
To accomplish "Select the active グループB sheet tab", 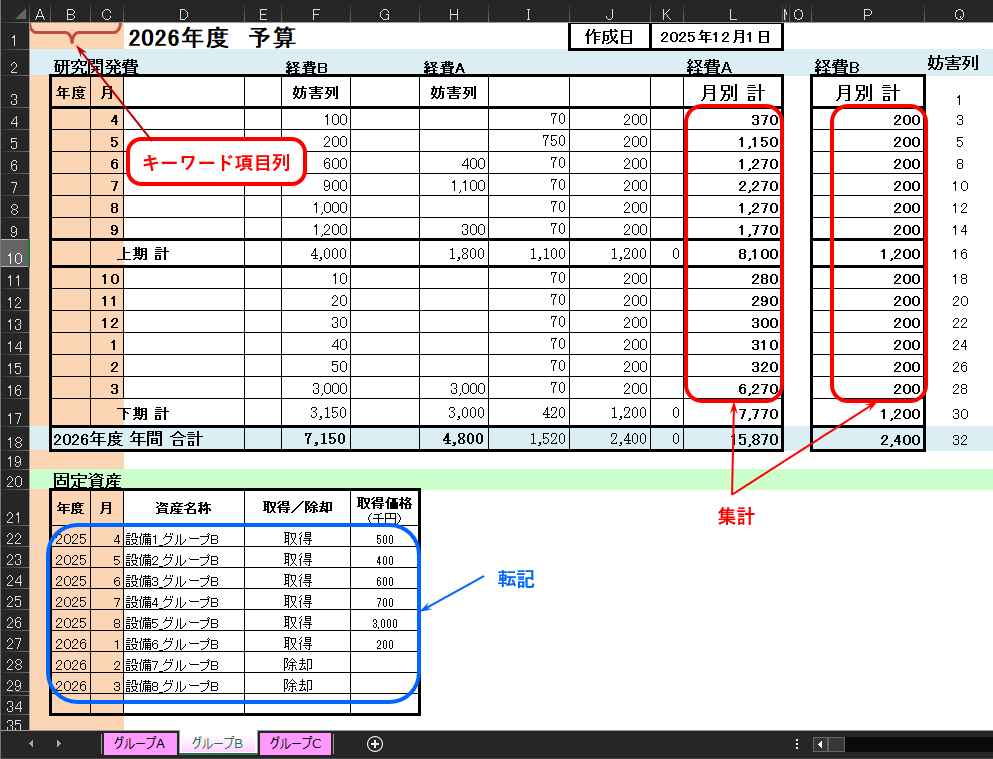I will 217,743.
